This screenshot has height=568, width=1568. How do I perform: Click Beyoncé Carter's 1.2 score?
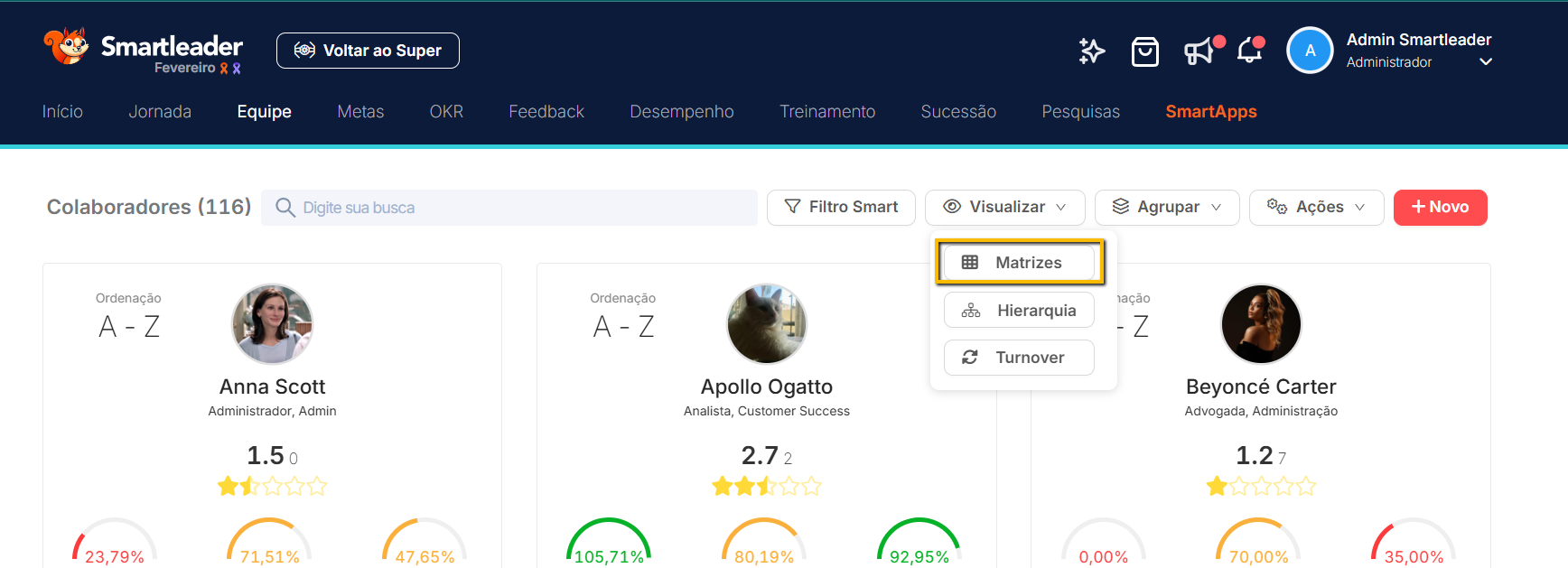coord(1255,455)
